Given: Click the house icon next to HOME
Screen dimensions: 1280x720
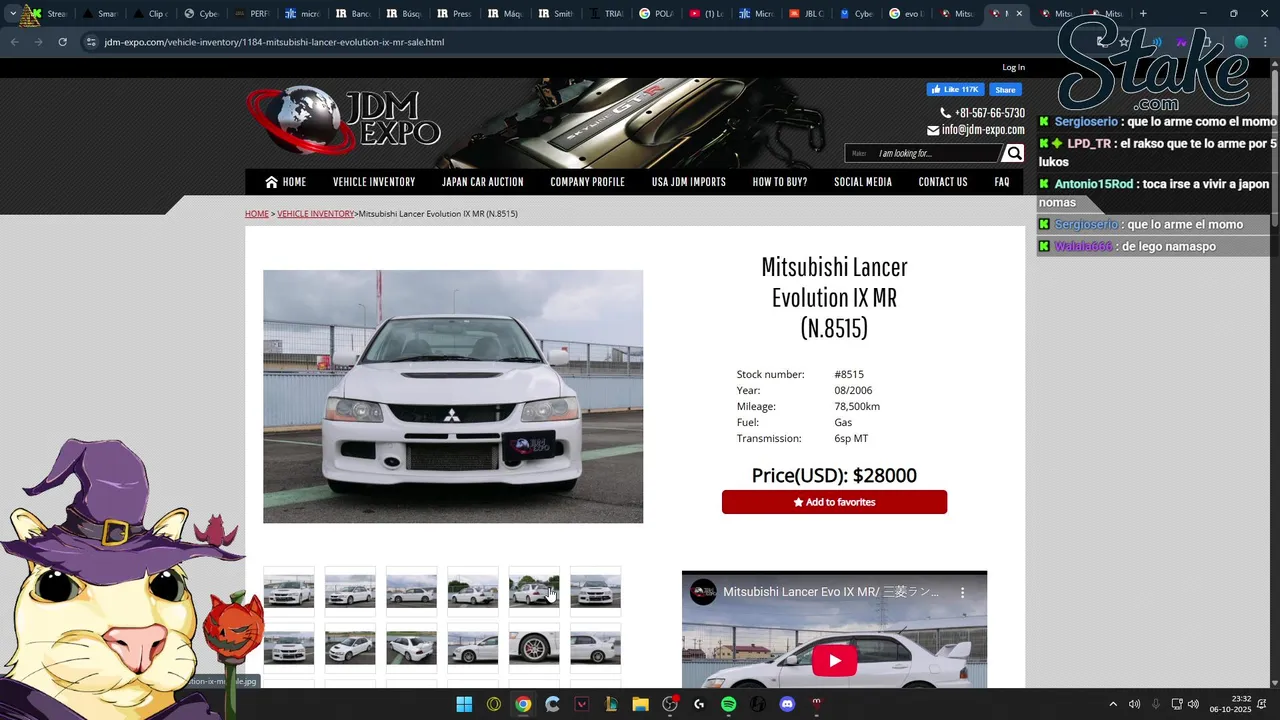Looking at the screenshot, I should click(271, 182).
